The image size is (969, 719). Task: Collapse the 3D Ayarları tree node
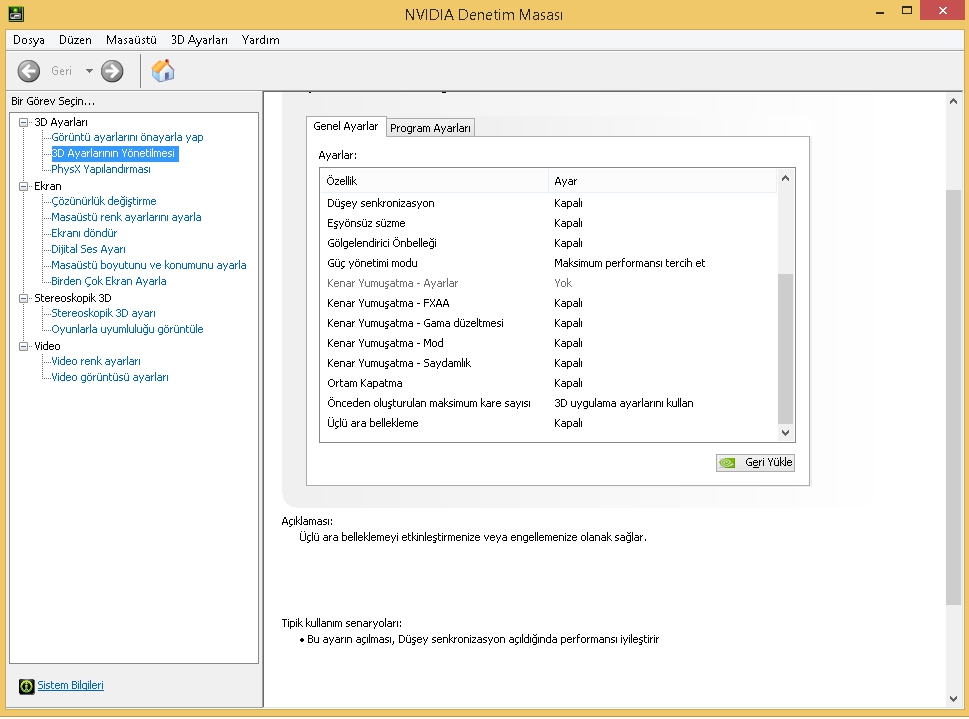pyautogui.click(x=23, y=122)
